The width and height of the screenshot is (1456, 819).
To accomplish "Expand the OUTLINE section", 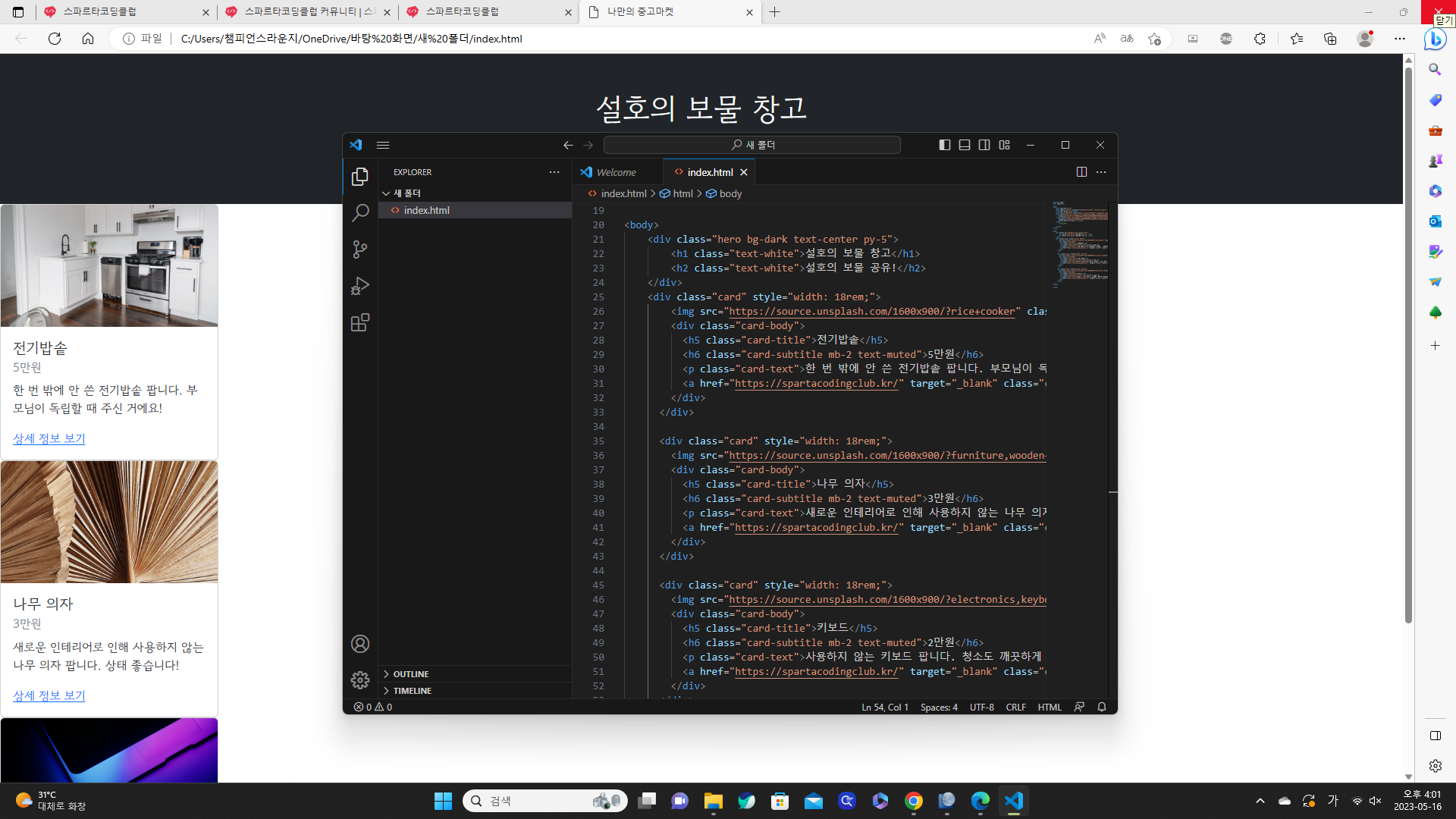I will [x=475, y=674].
